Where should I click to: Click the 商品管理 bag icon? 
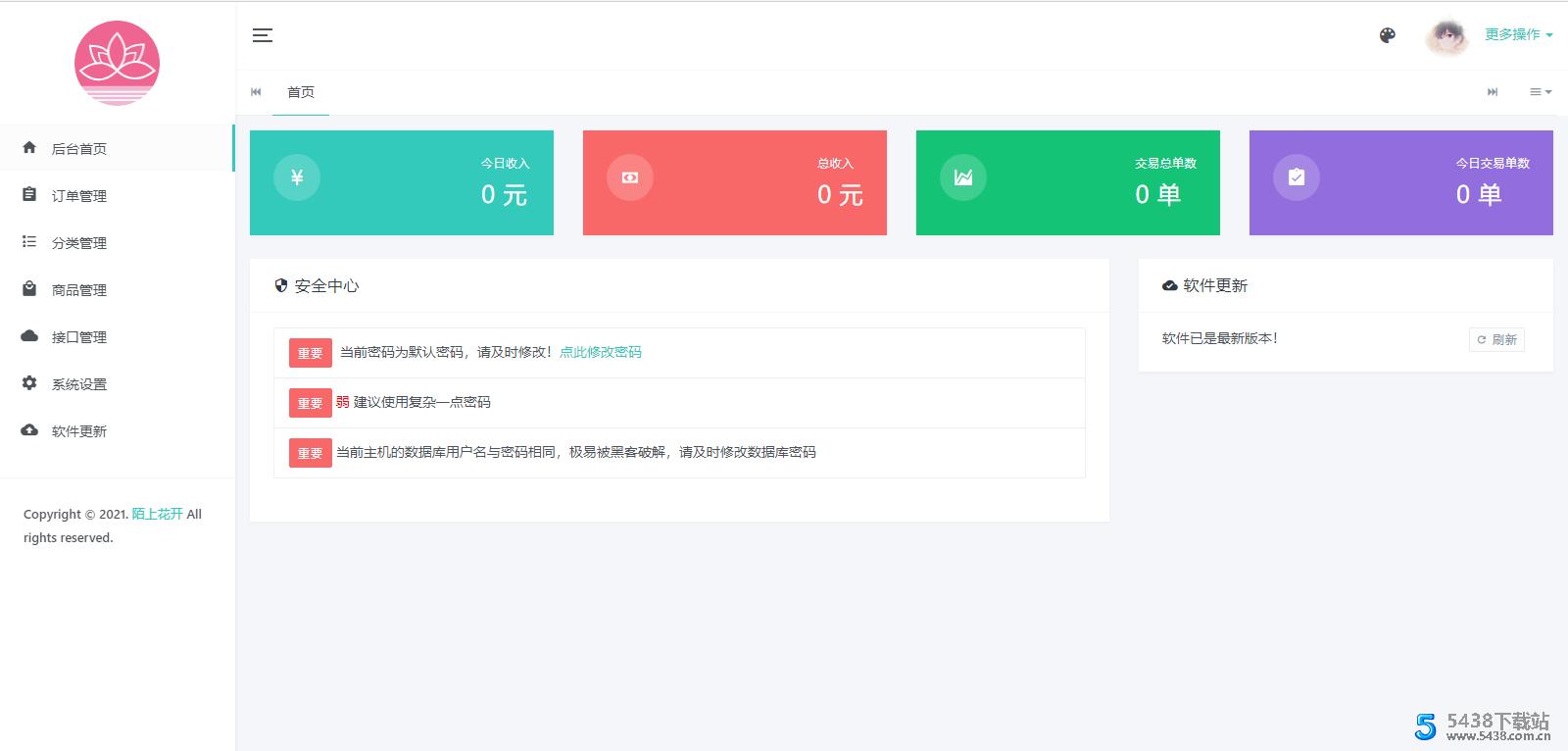(x=29, y=289)
